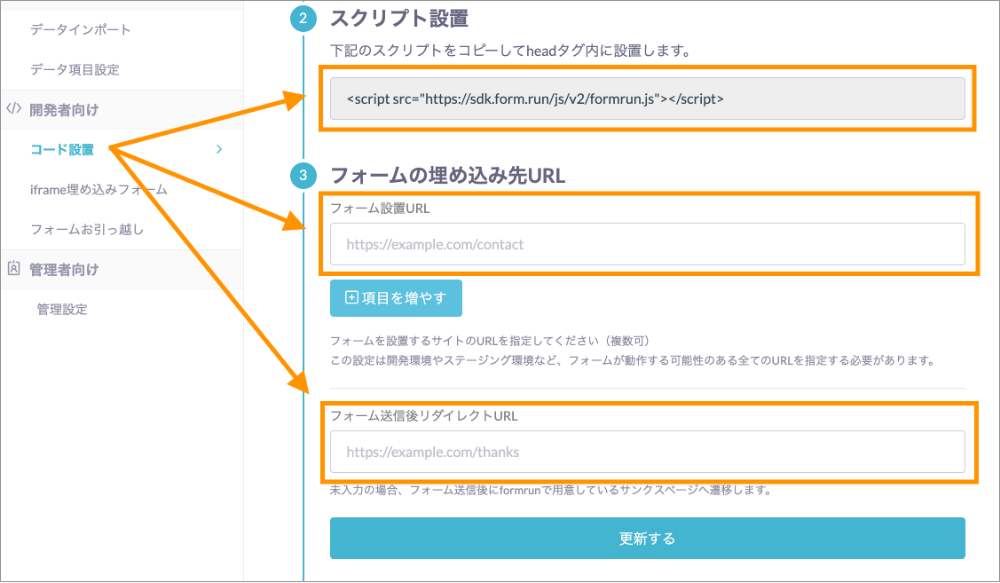Click the admin badge icon beside 管理者向け
The width and height of the screenshot is (1000, 583).
coord(13,269)
